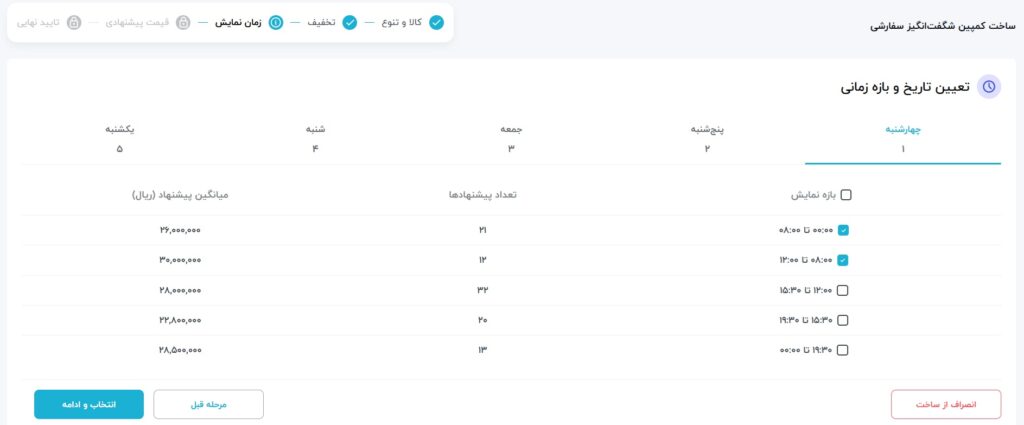This screenshot has height=425, width=1024.
Task: Click the checkmark icon of تخفیف step
Action: (x=350, y=23)
